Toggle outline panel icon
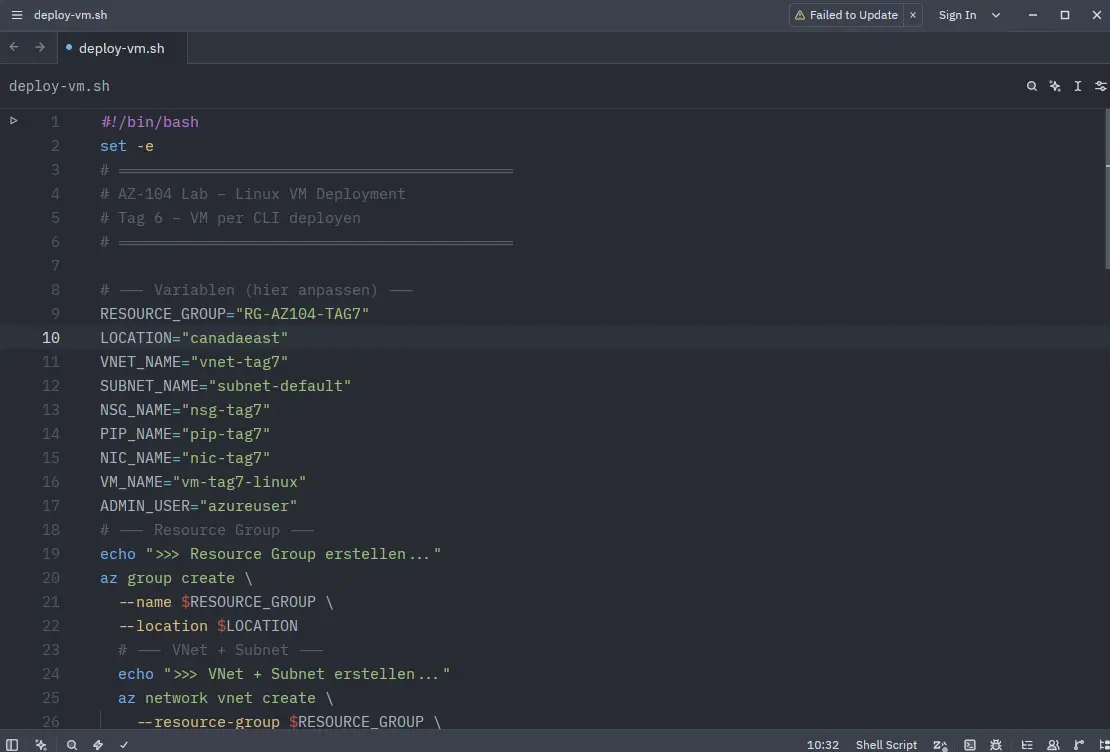1110x752 pixels. [1026, 744]
